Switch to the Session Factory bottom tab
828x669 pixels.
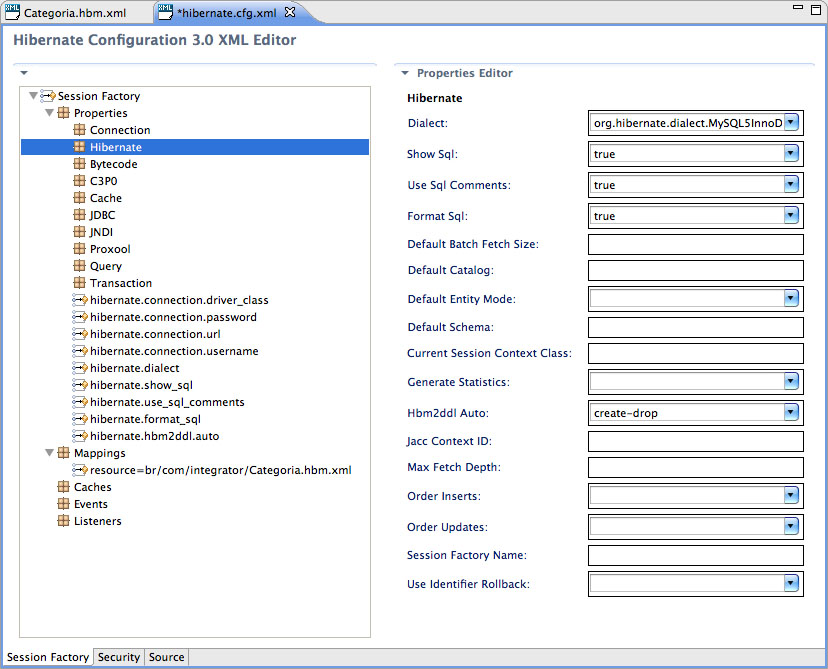[48, 657]
